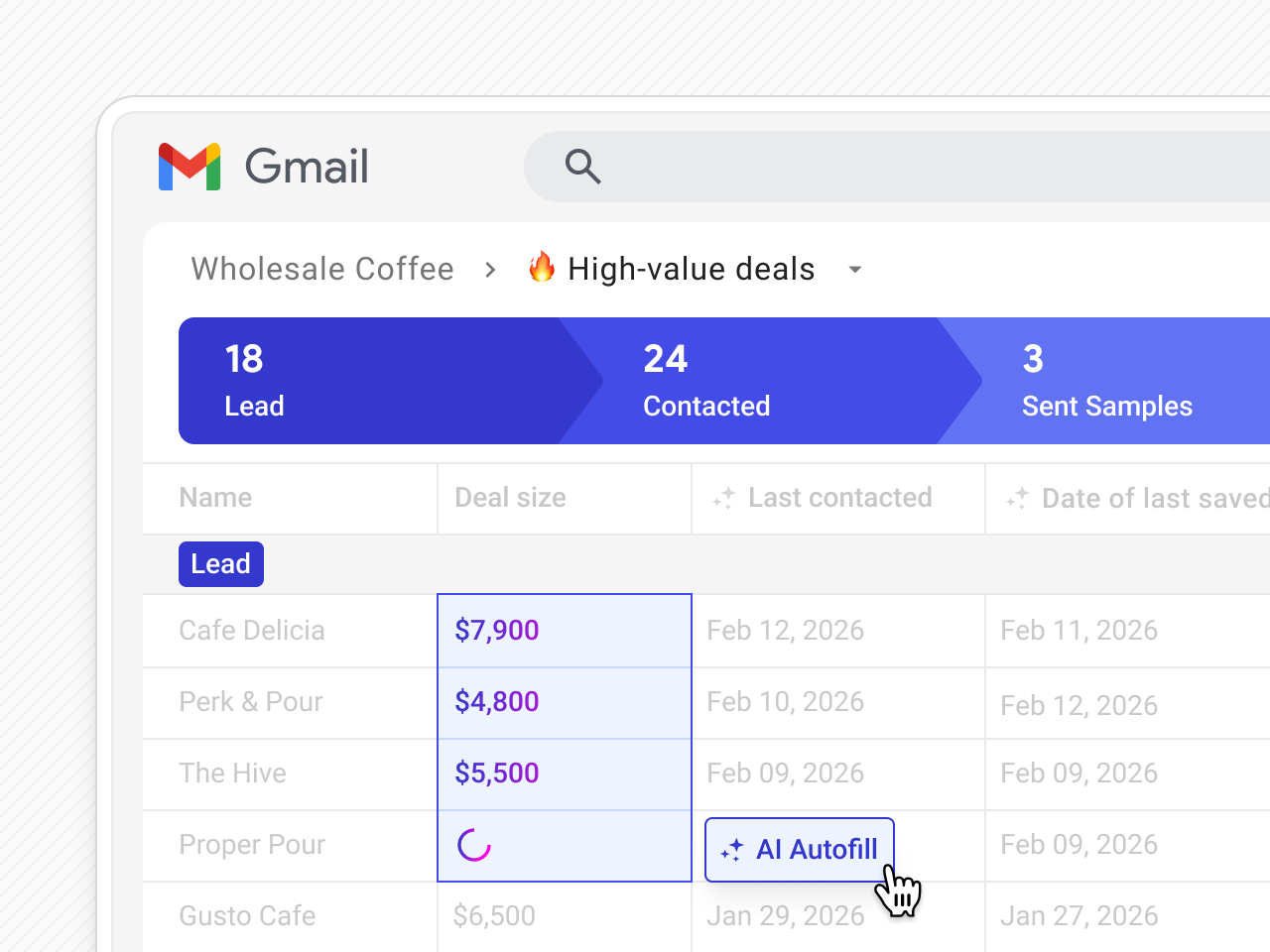This screenshot has width=1270, height=952.
Task: Click the Lead group label badge
Action: (220, 564)
